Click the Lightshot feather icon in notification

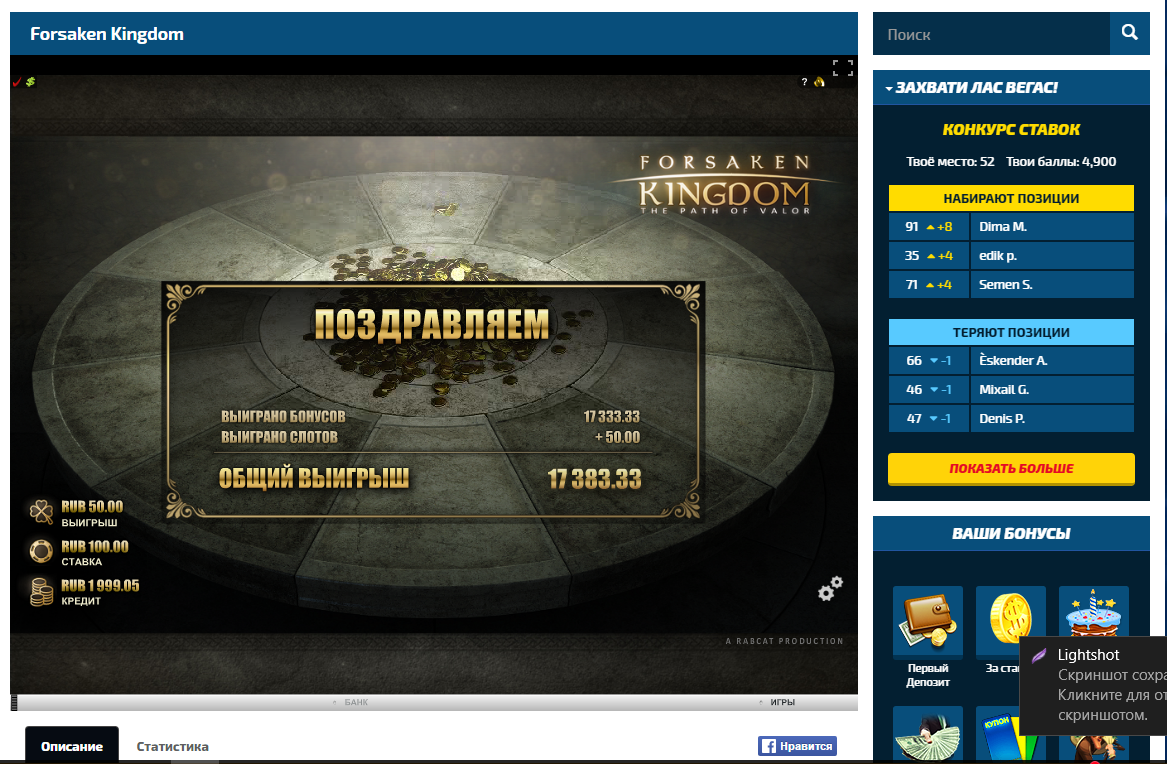pyautogui.click(x=1039, y=655)
